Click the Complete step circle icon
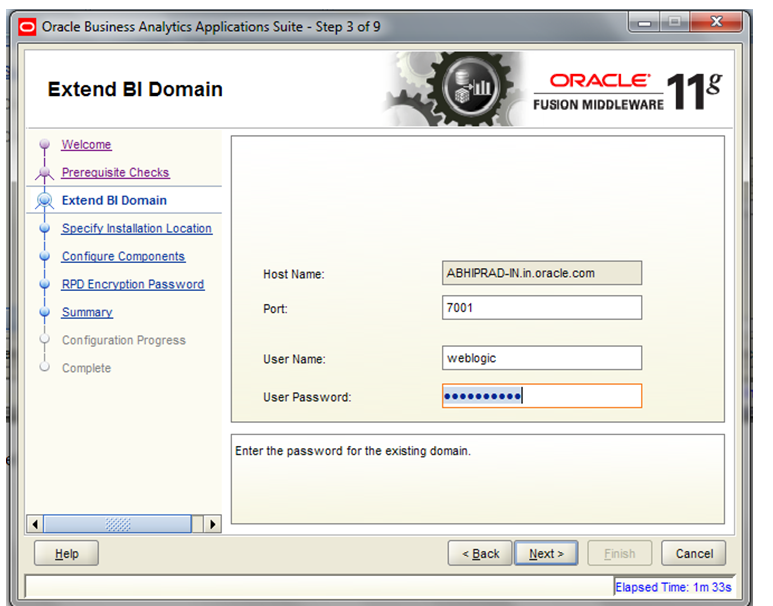Image resolution: width=773 pixels, height=606 pixels. (x=44, y=367)
